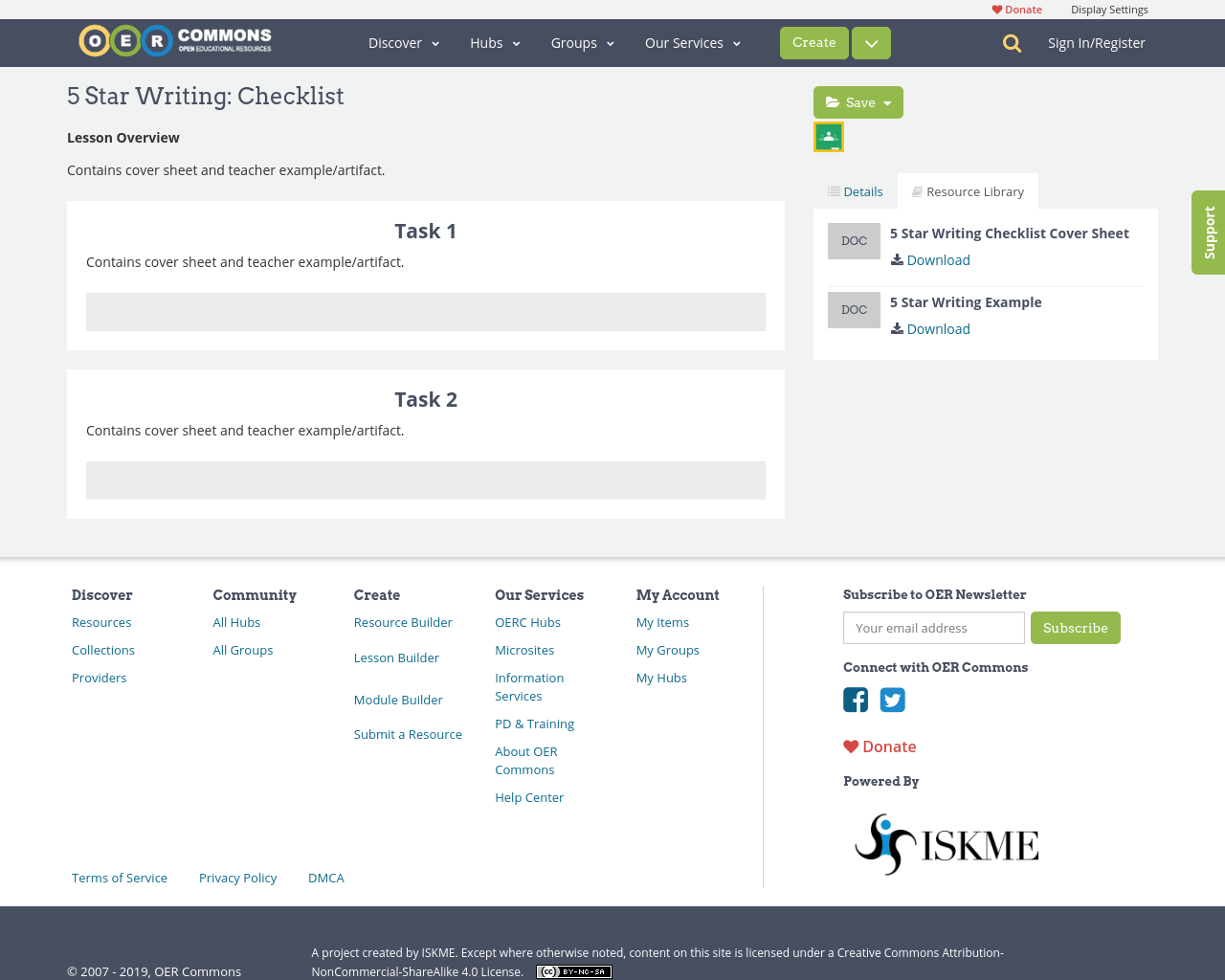Expand the Our Services menu
The height and width of the screenshot is (980, 1225).
[x=691, y=43]
